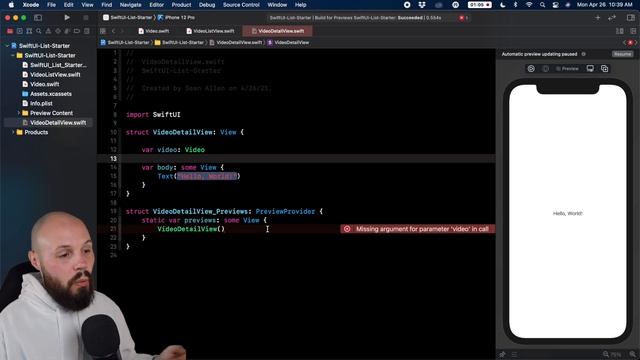Open Spotlight search in the menu bar
640x360 pixels.
coord(542,5)
